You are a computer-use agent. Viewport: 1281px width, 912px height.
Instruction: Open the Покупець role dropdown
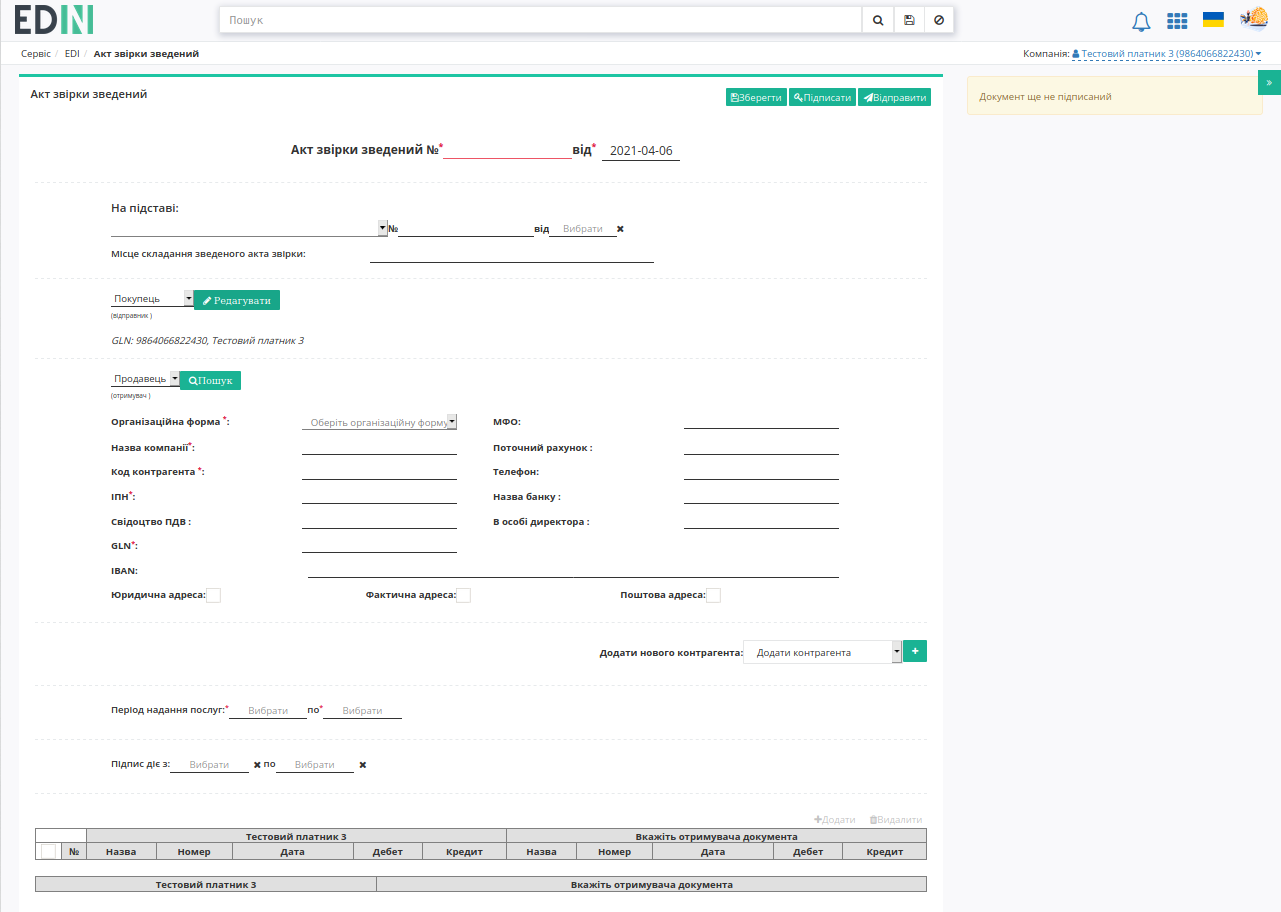click(152, 299)
